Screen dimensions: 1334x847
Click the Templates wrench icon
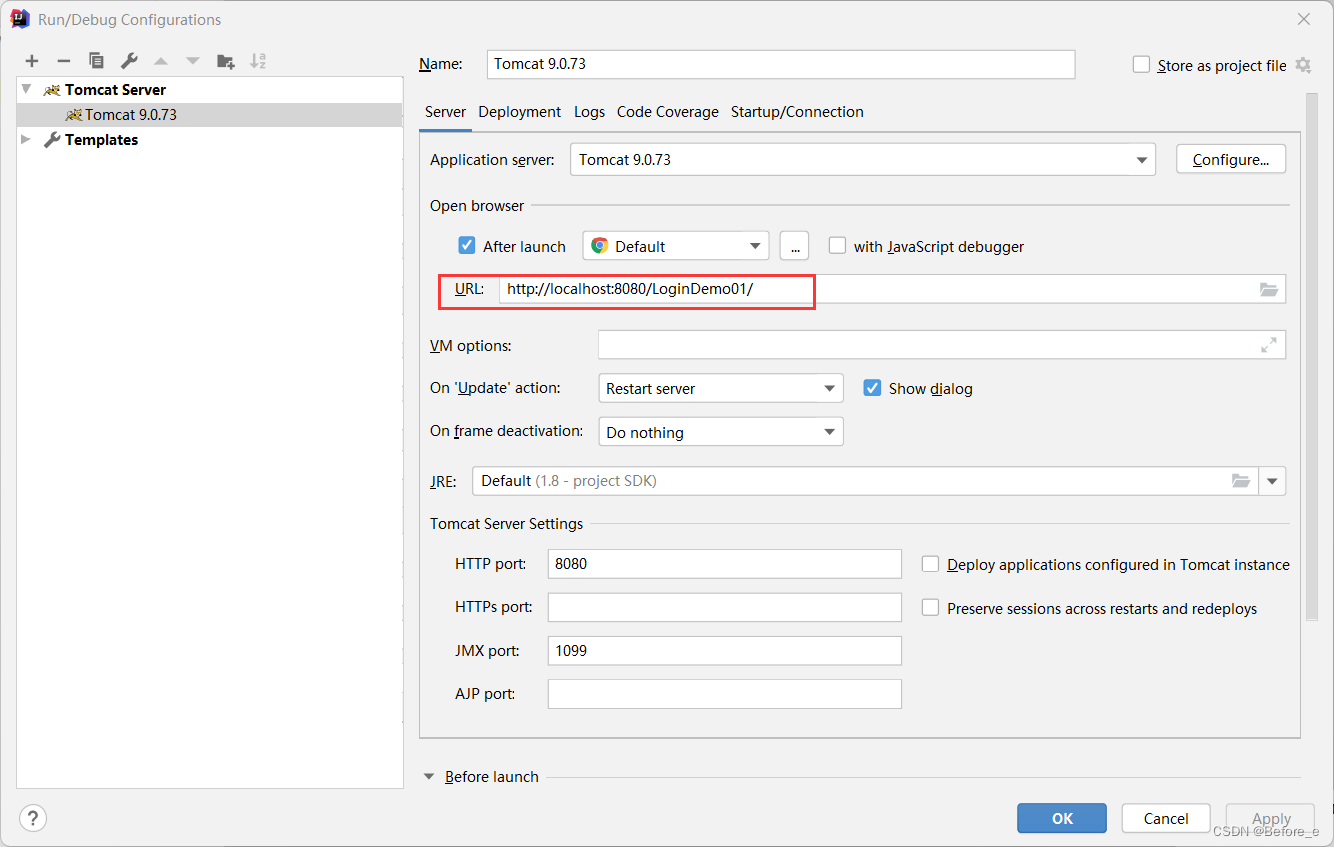tap(53, 140)
